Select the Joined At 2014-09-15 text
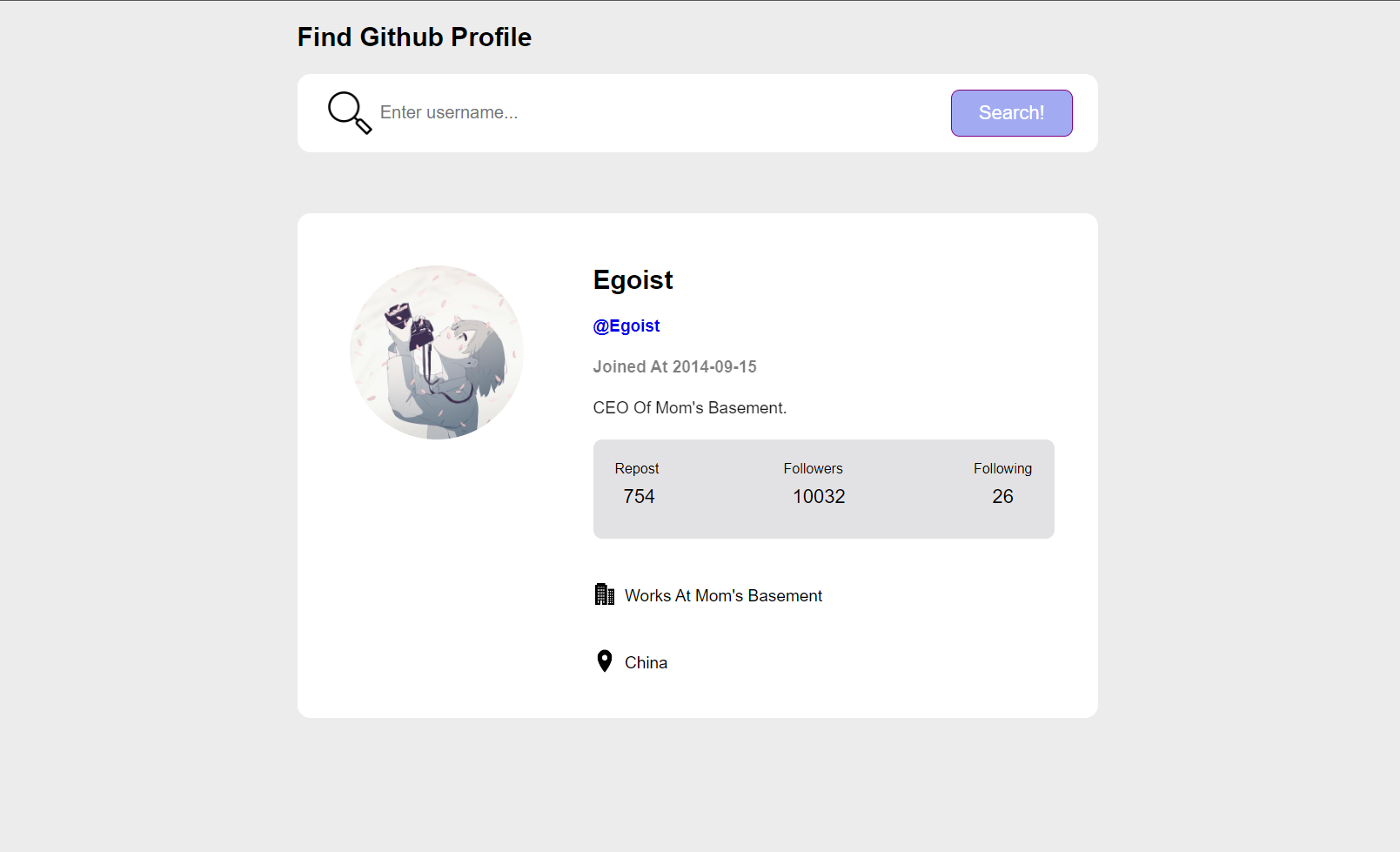1400x852 pixels. [674, 366]
